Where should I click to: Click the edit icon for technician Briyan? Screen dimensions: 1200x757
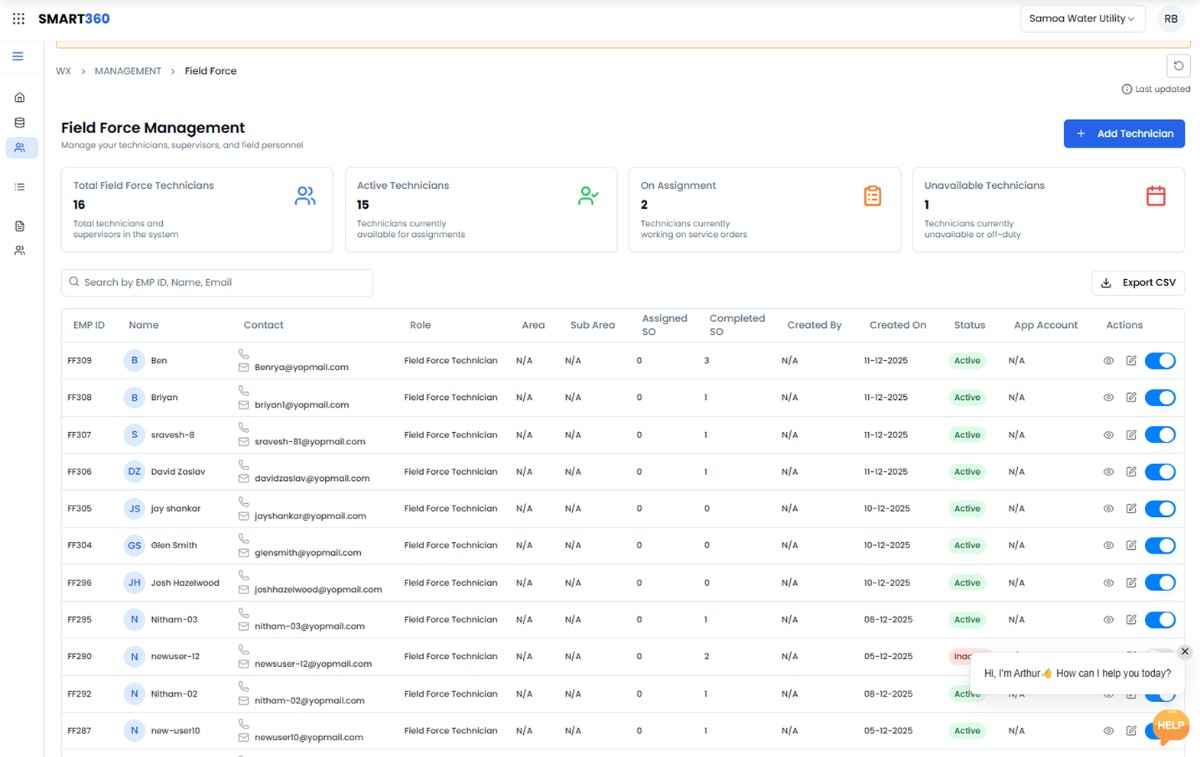(x=1133, y=397)
